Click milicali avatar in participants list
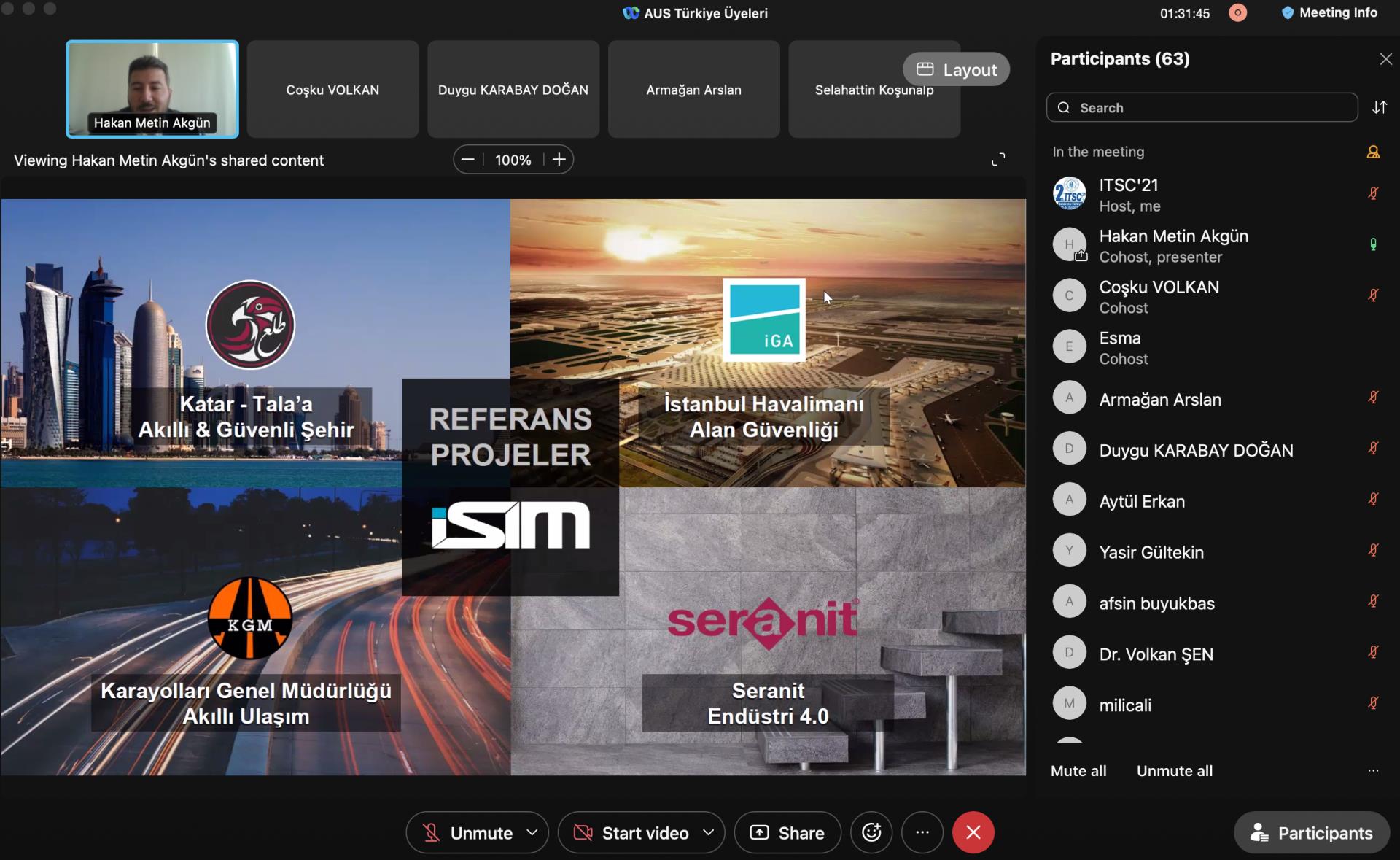Screen dimensions: 1400x860 click(1070, 704)
